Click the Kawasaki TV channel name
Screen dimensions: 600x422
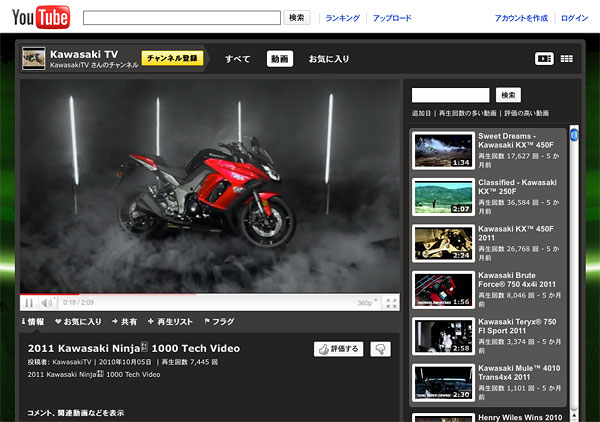[x=84, y=54]
